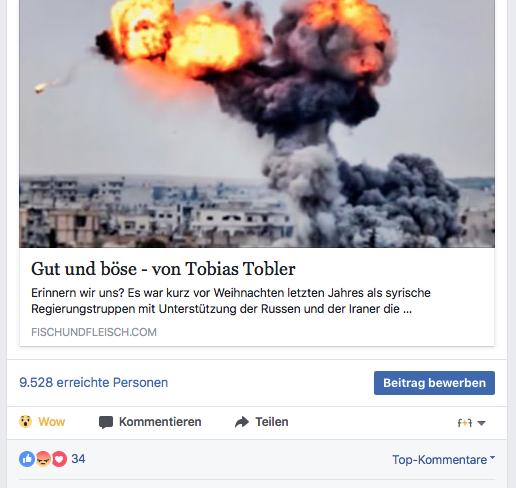Open the comment box via Kommentieren text
516x488 pixels.
(160, 422)
